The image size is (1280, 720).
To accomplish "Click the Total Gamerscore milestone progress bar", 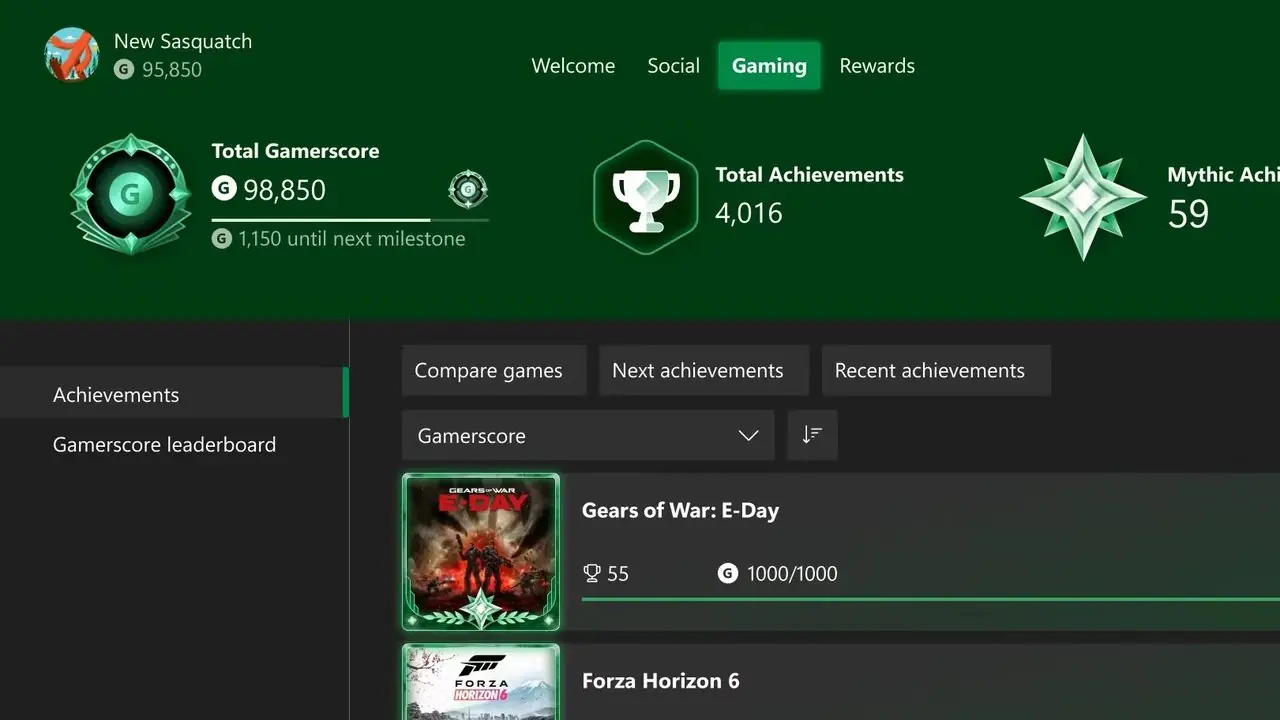I will click(x=350, y=219).
